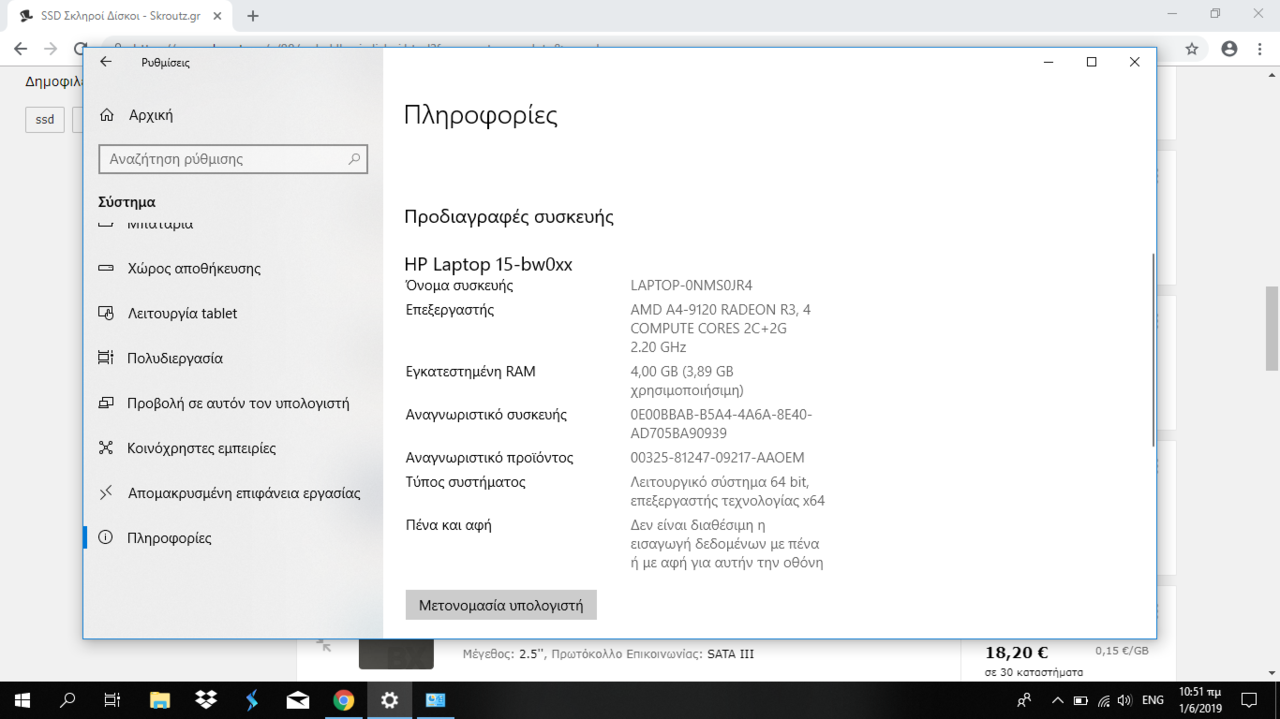Open the Windows Start menu

point(22,700)
